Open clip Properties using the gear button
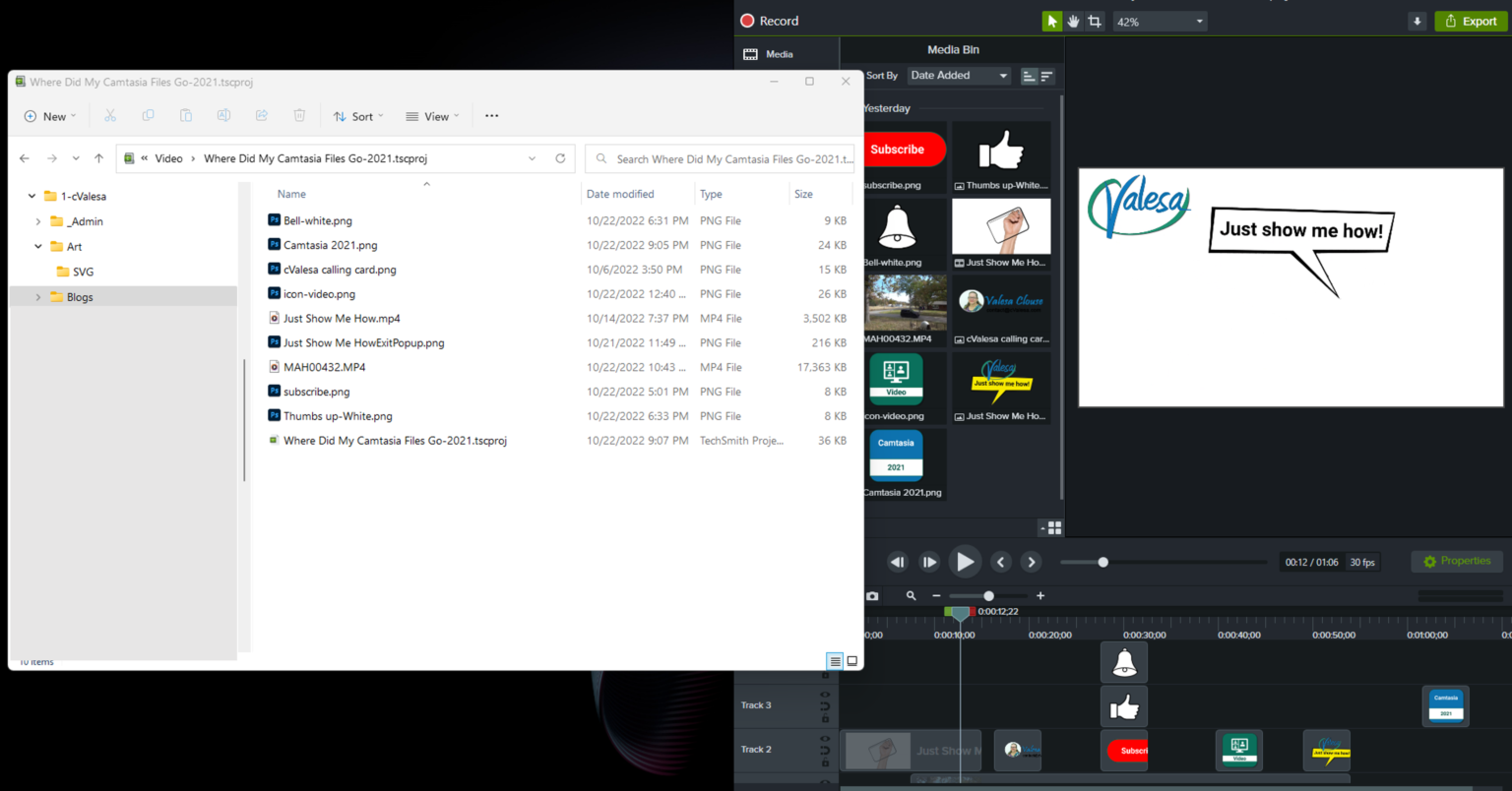This screenshot has height=791, width=1512. tap(1457, 561)
